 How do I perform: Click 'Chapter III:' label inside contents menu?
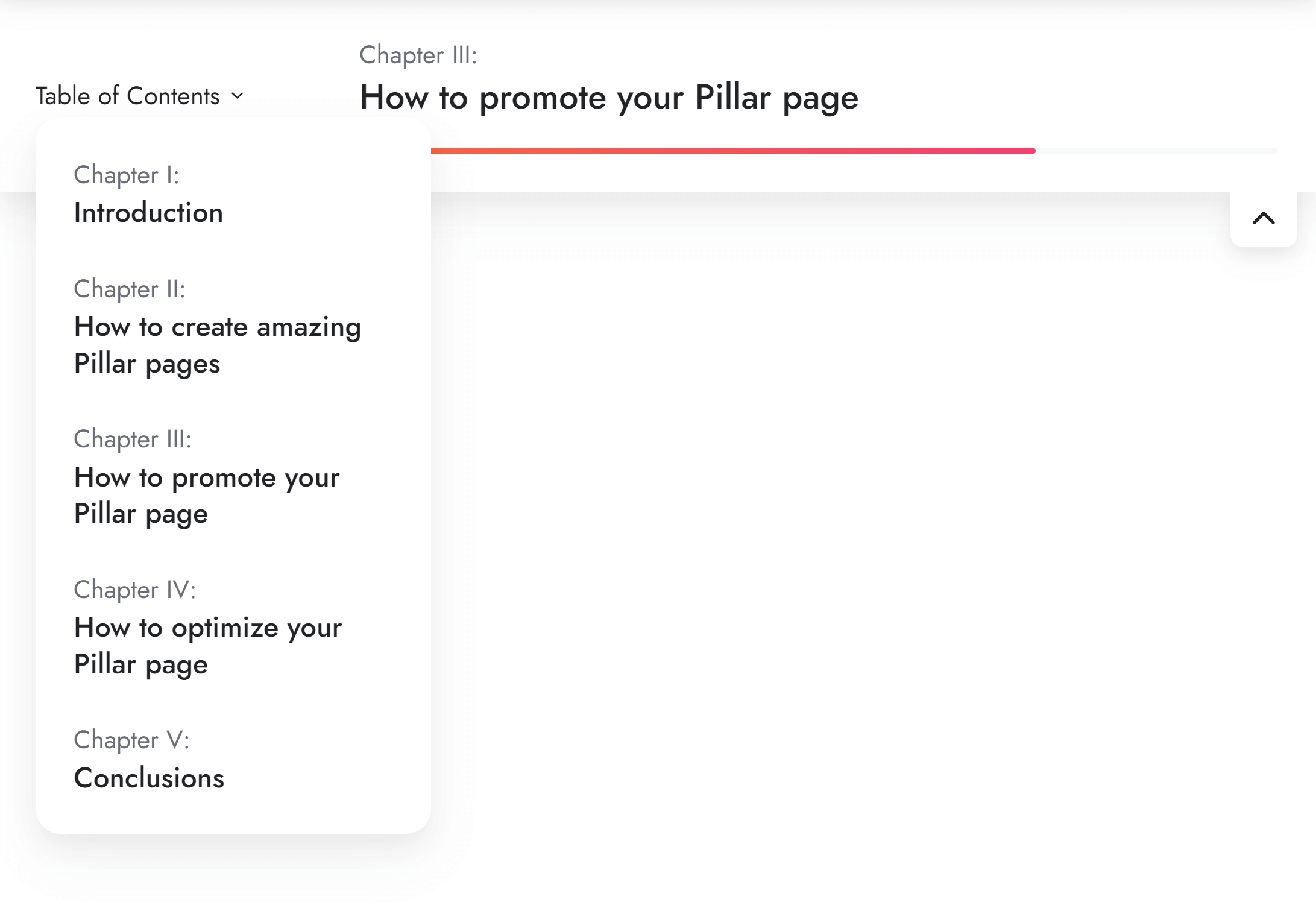tap(132, 439)
